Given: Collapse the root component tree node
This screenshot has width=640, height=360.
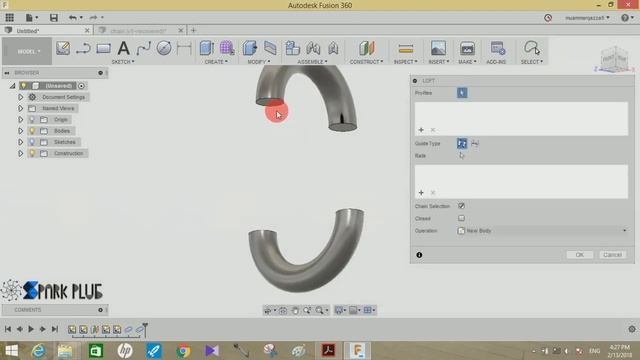Looking at the screenshot, I should tap(13, 86).
